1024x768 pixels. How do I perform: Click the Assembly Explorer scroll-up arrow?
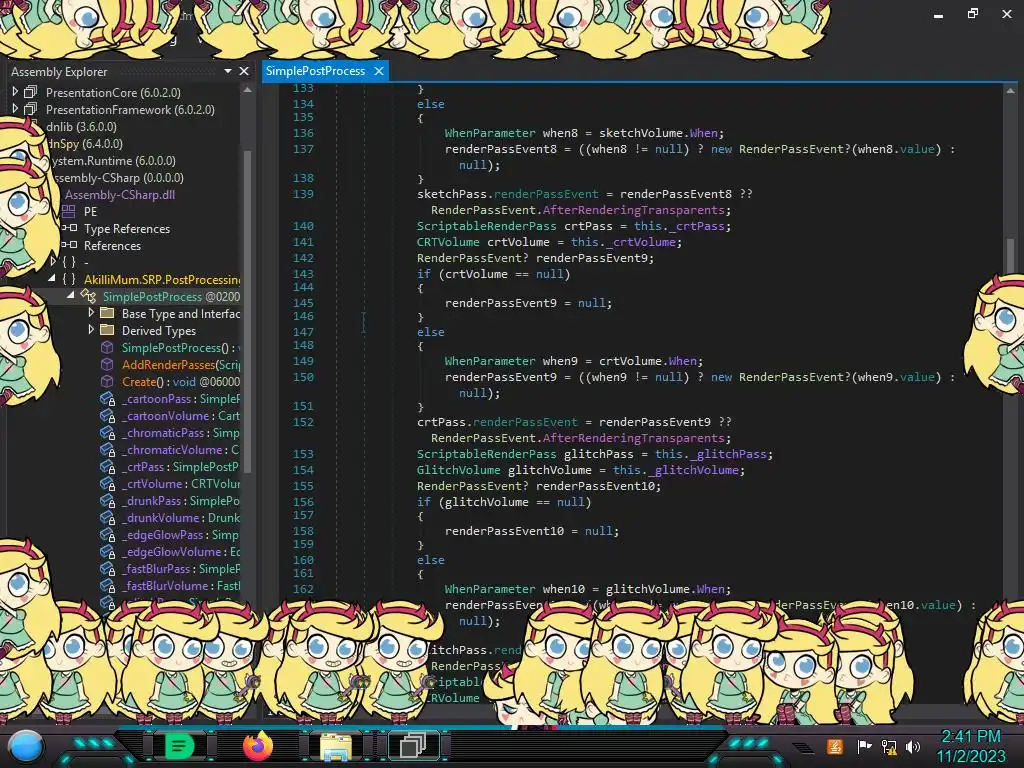pyautogui.click(x=247, y=90)
